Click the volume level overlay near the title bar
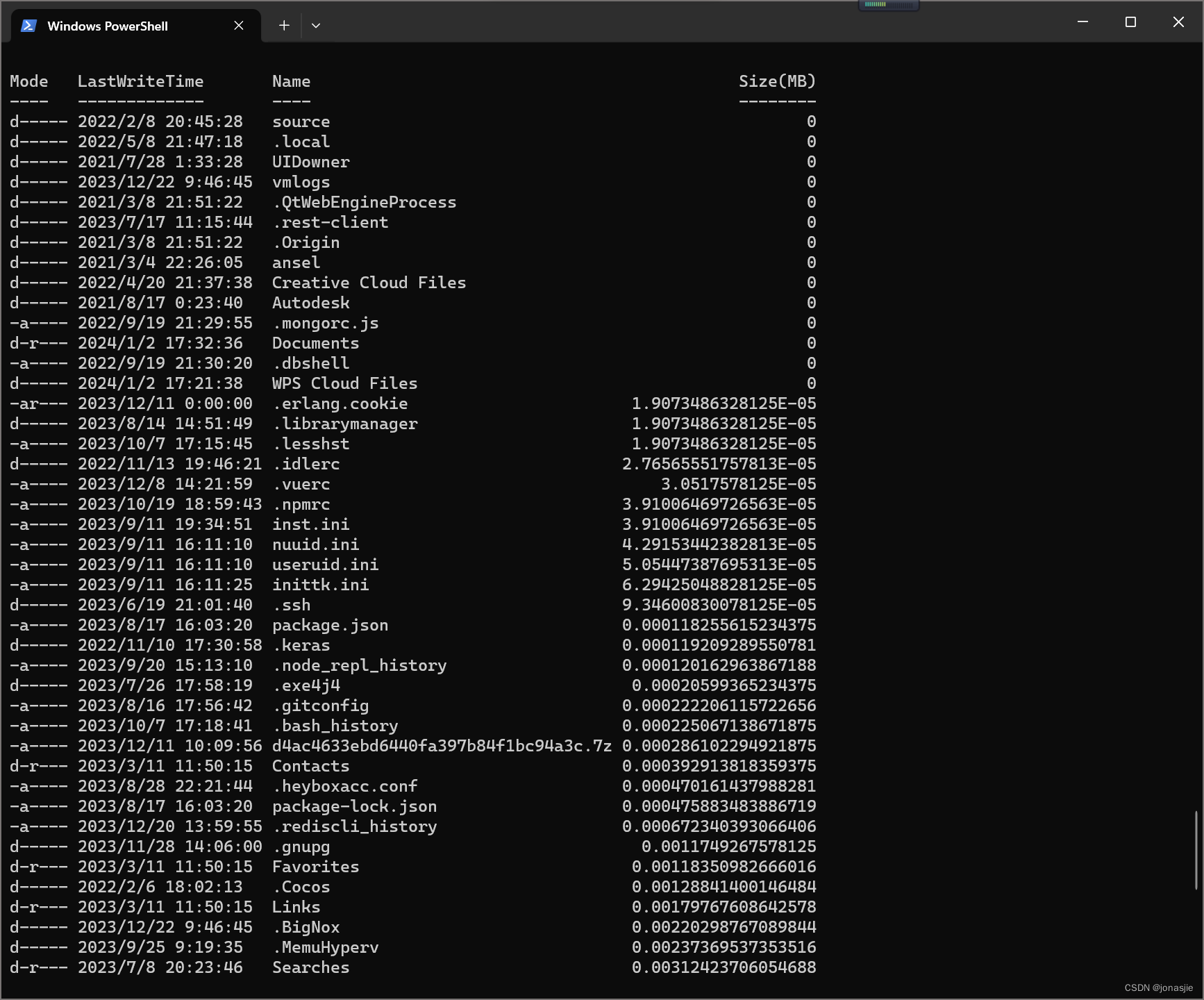This screenshot has width=1204, height=1000. (x=889, y=5)
